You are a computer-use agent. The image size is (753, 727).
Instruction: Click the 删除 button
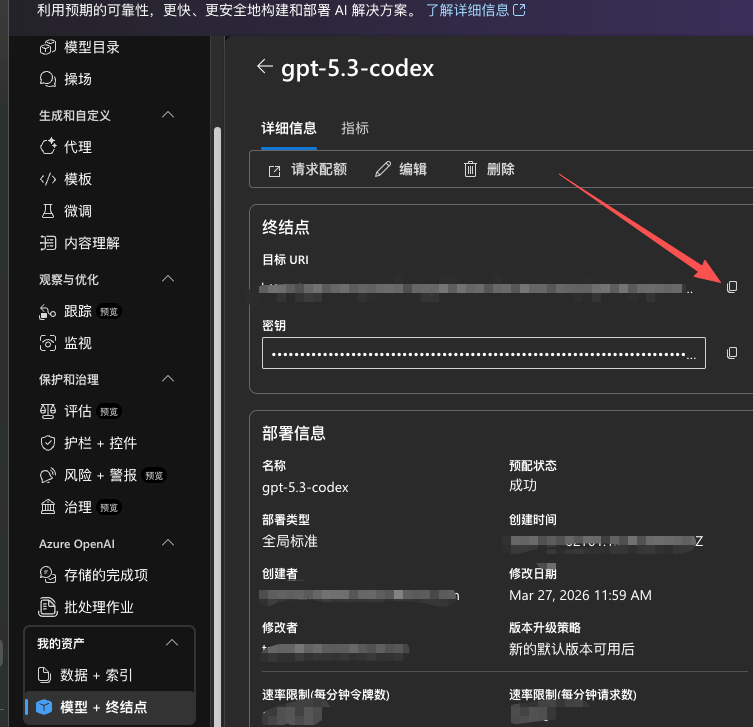coord(489,169)
